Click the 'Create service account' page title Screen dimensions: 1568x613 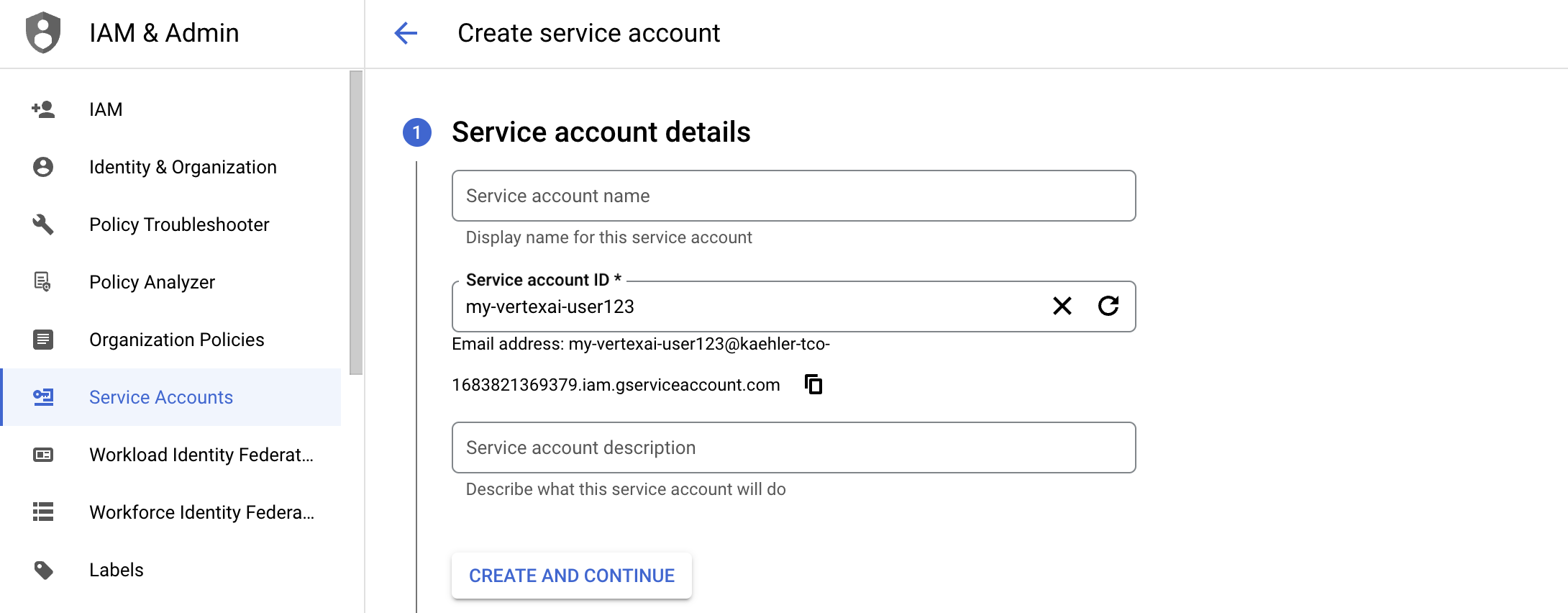coord(588,33)
